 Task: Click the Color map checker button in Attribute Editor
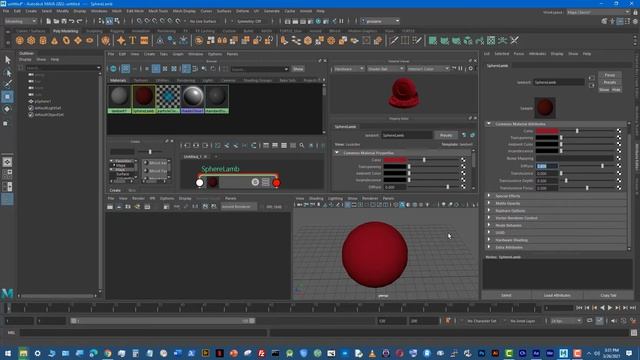[x=619, y=131]
